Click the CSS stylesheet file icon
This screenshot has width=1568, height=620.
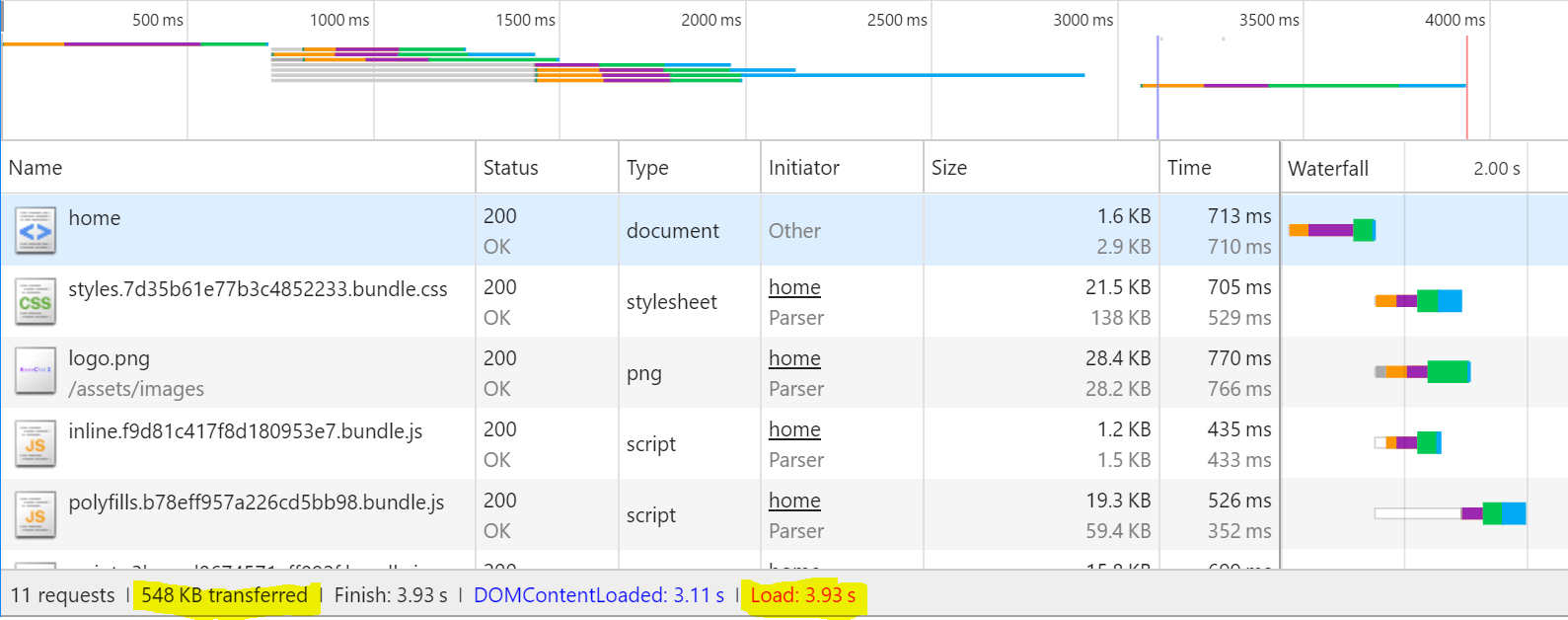click(36, 302)
